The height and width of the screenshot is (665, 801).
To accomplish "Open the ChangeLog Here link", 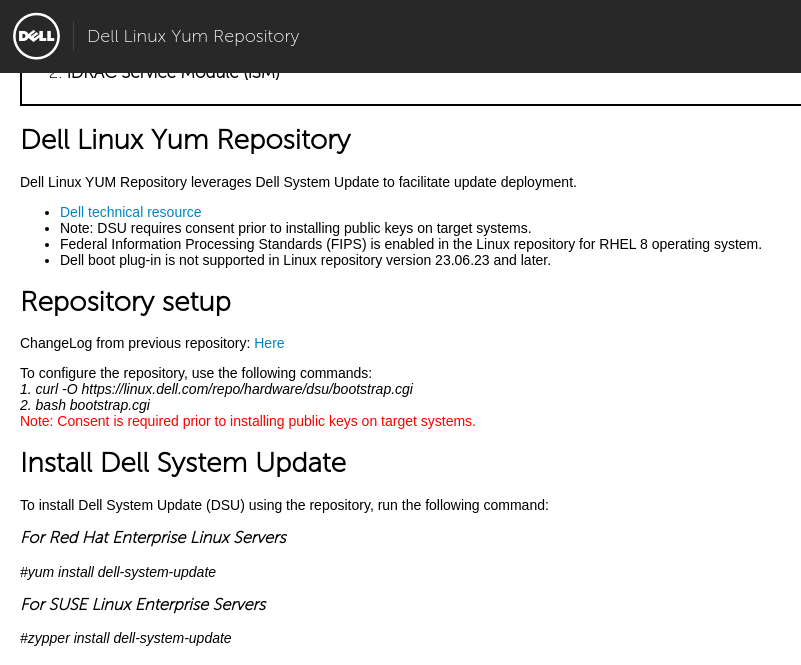I will [x=269, y=343].
